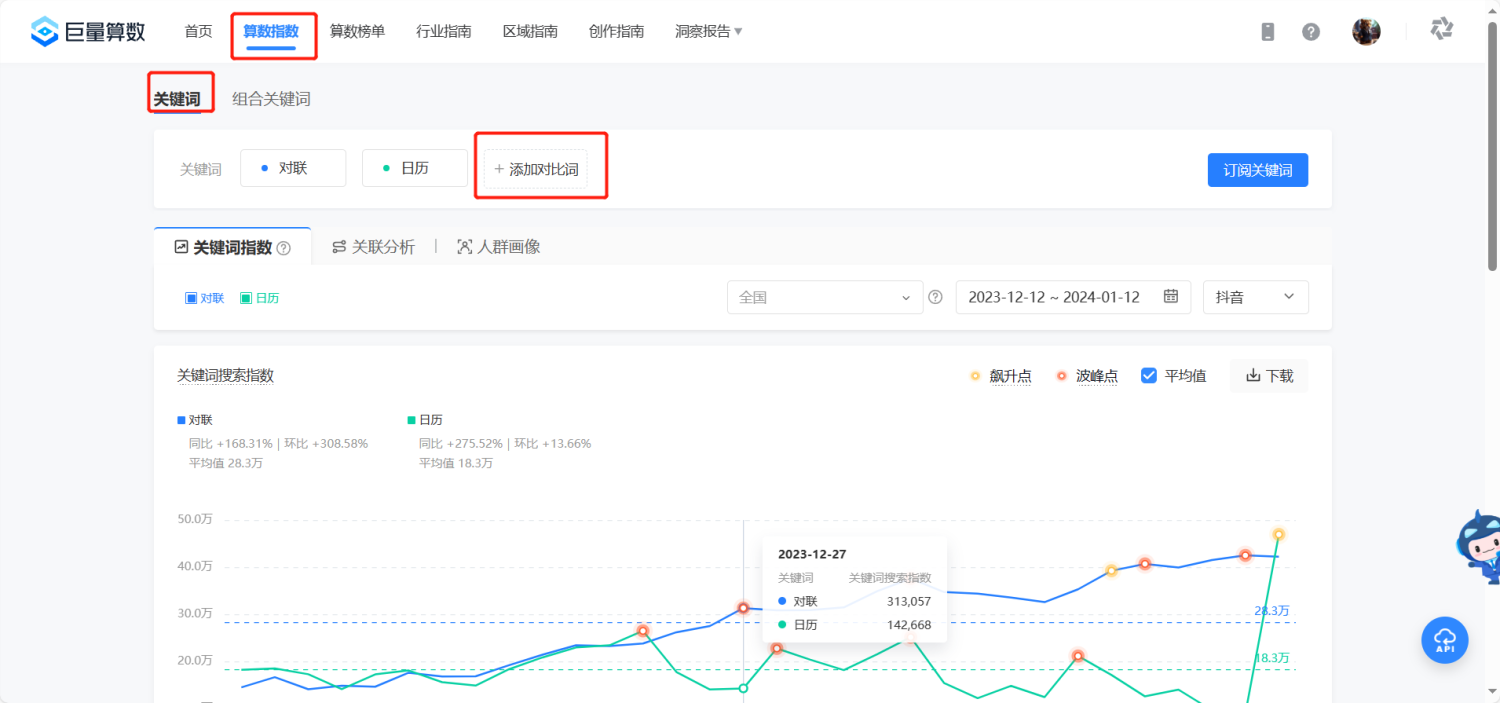Click the 平均值 28.3万 text

pyautogui.click(x=226, y=463)
